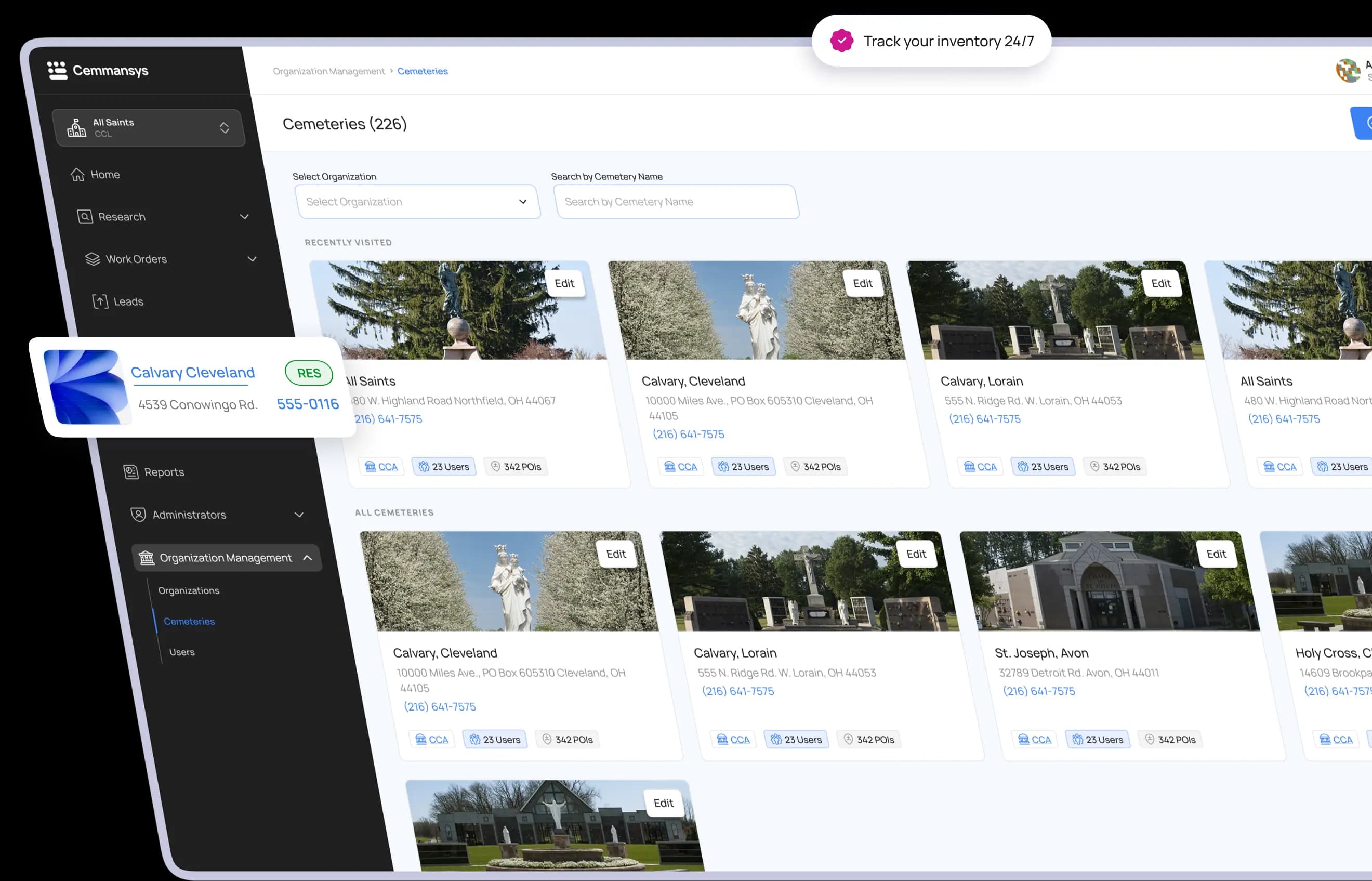Select the Leads icon in the sidebar
1372x881 pixels.
click(101, 301)
